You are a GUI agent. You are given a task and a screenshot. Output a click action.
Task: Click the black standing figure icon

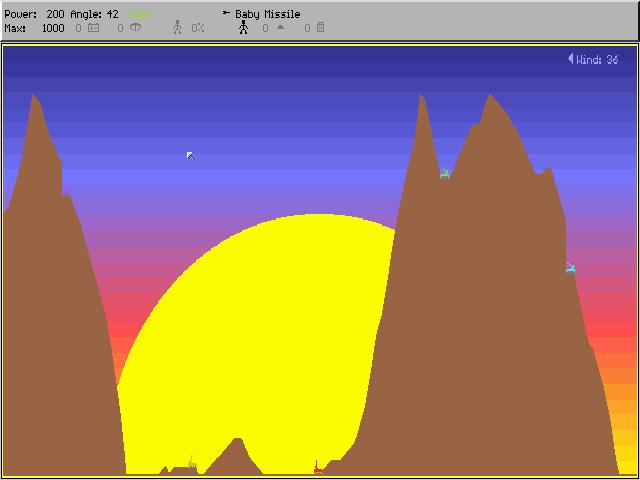(x=242, y=28)
